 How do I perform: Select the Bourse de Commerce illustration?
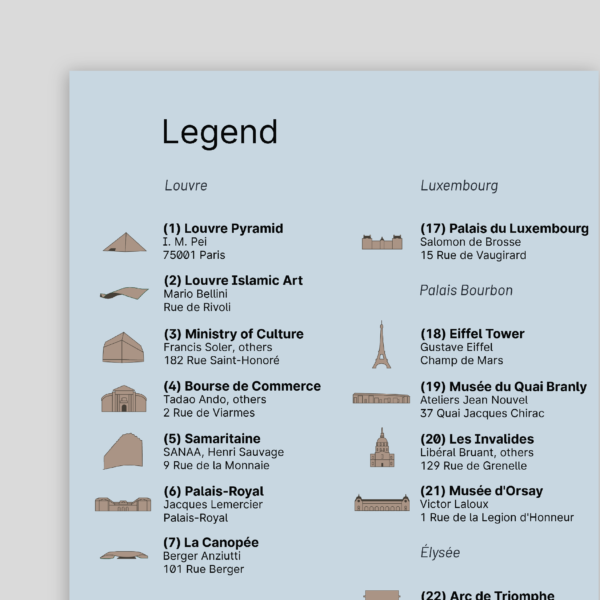click(123, 400)
